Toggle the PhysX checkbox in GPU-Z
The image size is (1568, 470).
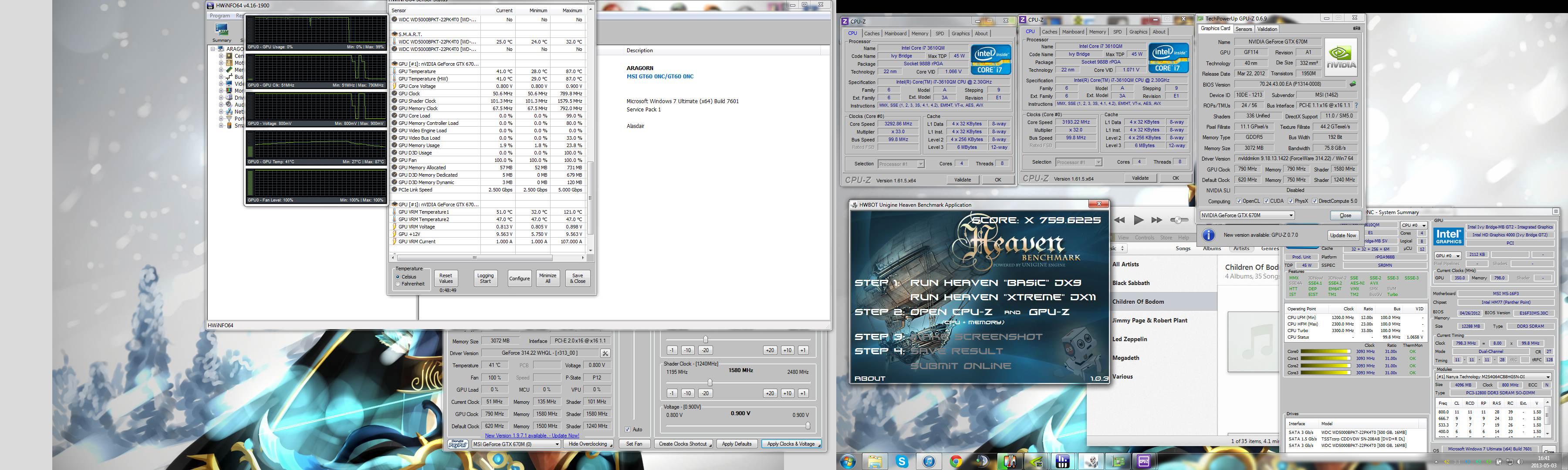[1291, 201]
